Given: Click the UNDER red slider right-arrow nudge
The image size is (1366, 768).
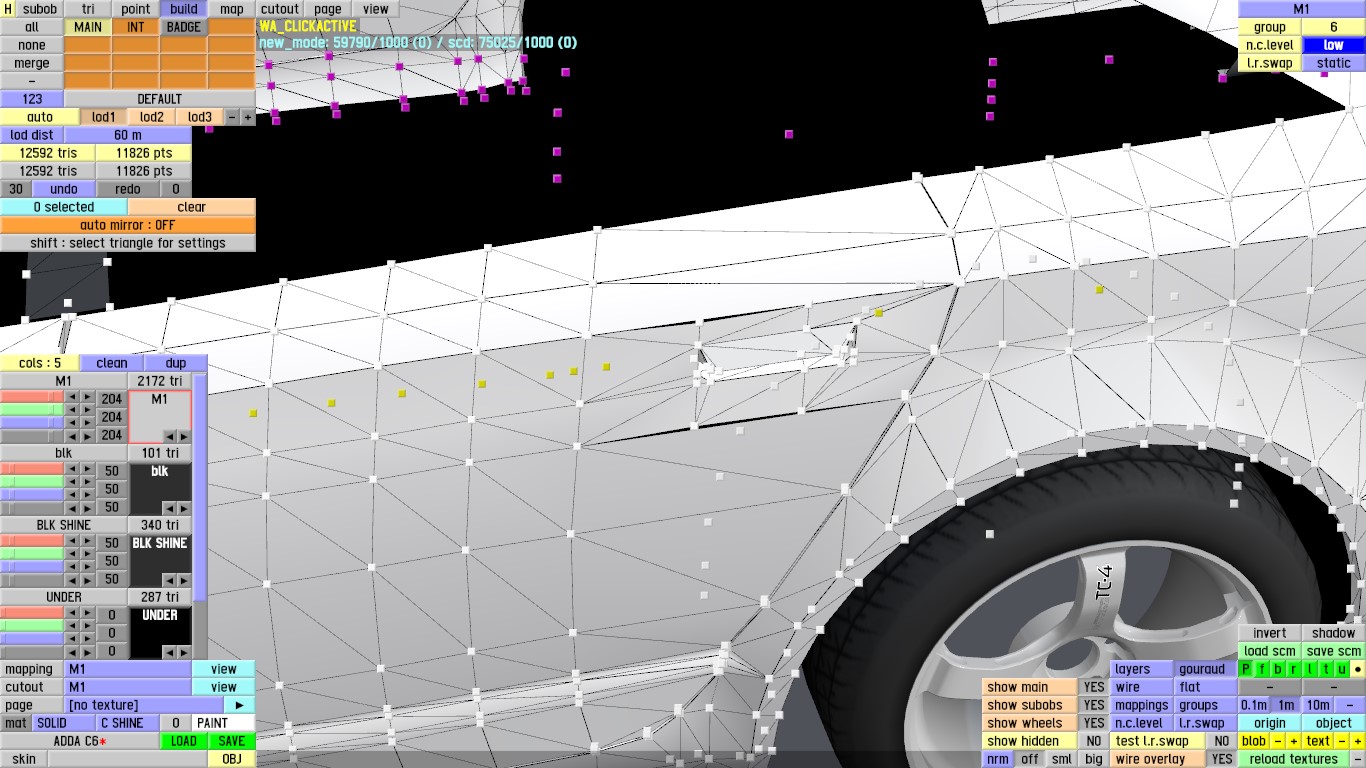Looking at the screenshot, I should [88, 615].
